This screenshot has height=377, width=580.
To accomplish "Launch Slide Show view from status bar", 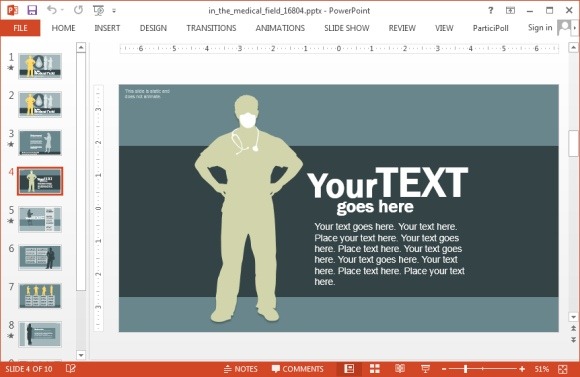I will coord(425,368).
